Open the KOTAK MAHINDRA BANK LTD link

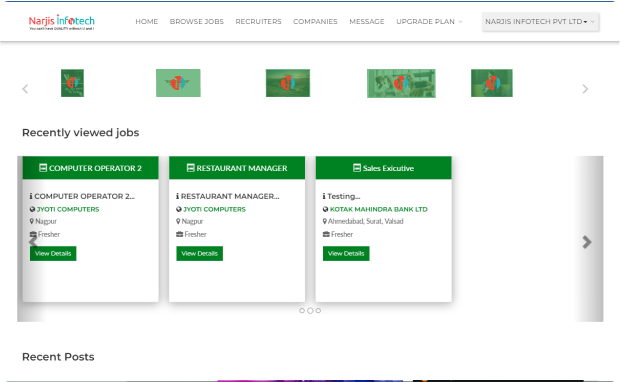click(x=379, y=209)
